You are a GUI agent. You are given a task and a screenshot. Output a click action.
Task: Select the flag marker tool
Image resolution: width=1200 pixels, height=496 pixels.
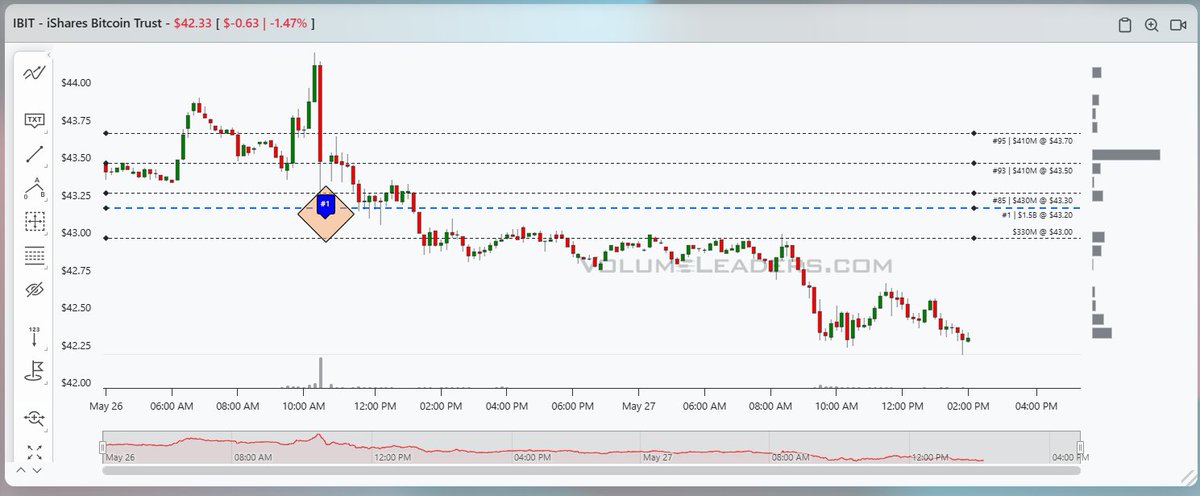pyautogui.click(x=35, y=372)
